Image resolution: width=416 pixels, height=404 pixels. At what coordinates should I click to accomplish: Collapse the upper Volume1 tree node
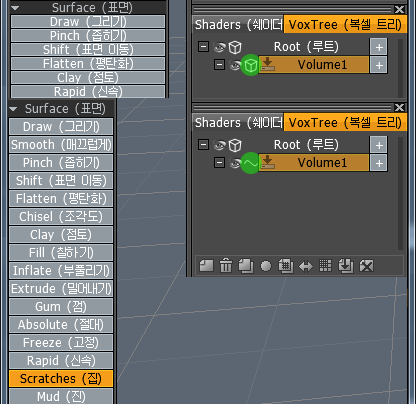[x=219, y=65]
